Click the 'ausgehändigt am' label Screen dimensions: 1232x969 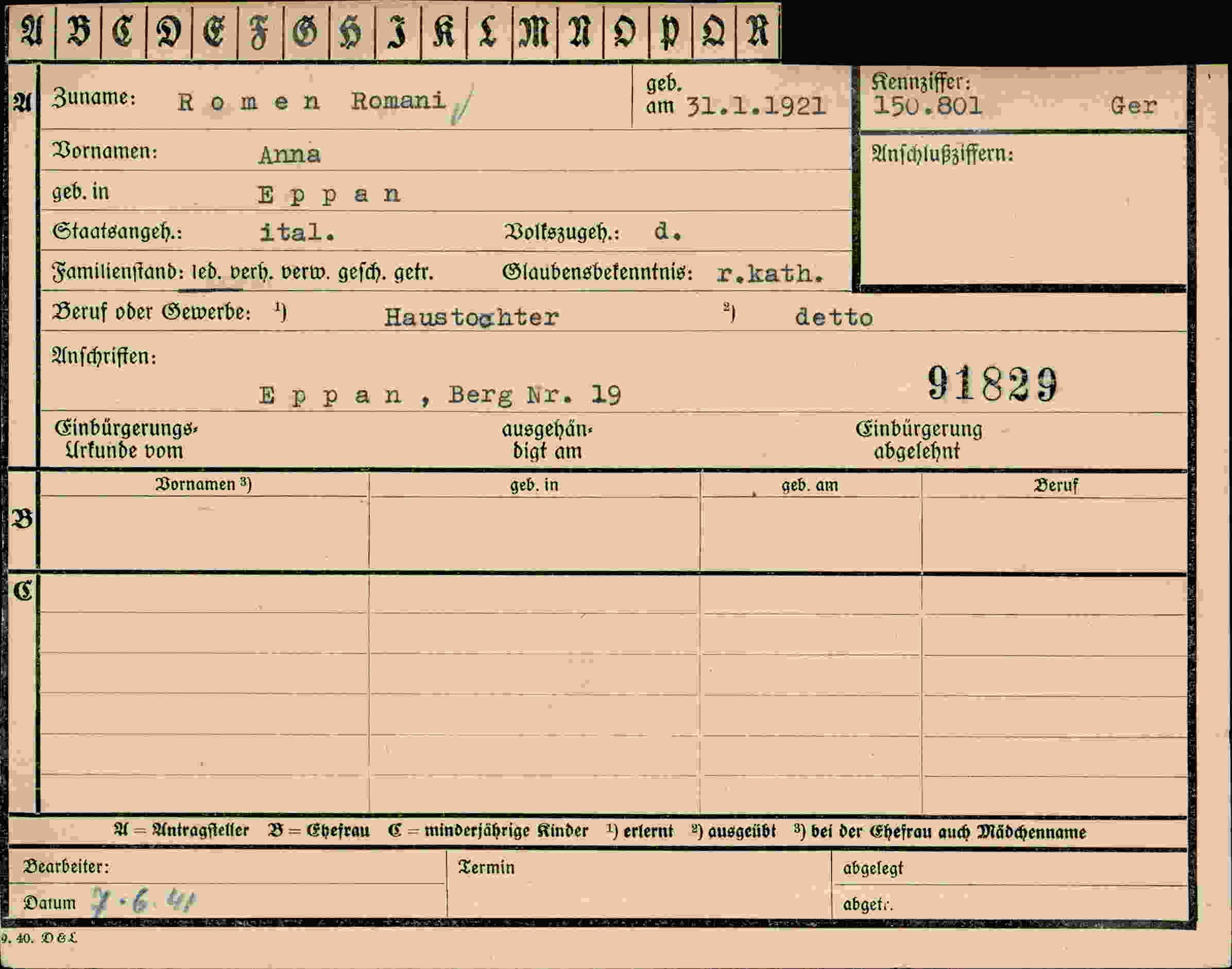click(546, 440)
